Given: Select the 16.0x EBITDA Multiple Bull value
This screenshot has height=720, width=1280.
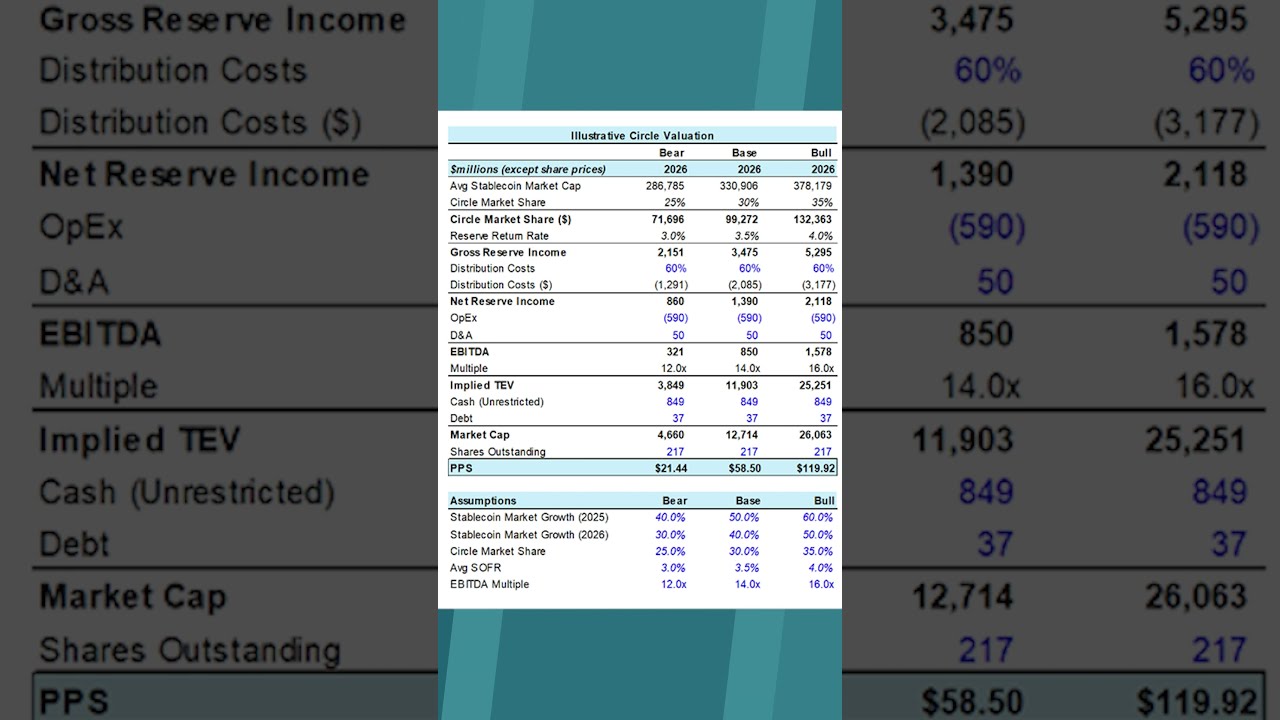Looking at the screenshot, I should pyautogui.click(x=821, y=584).
